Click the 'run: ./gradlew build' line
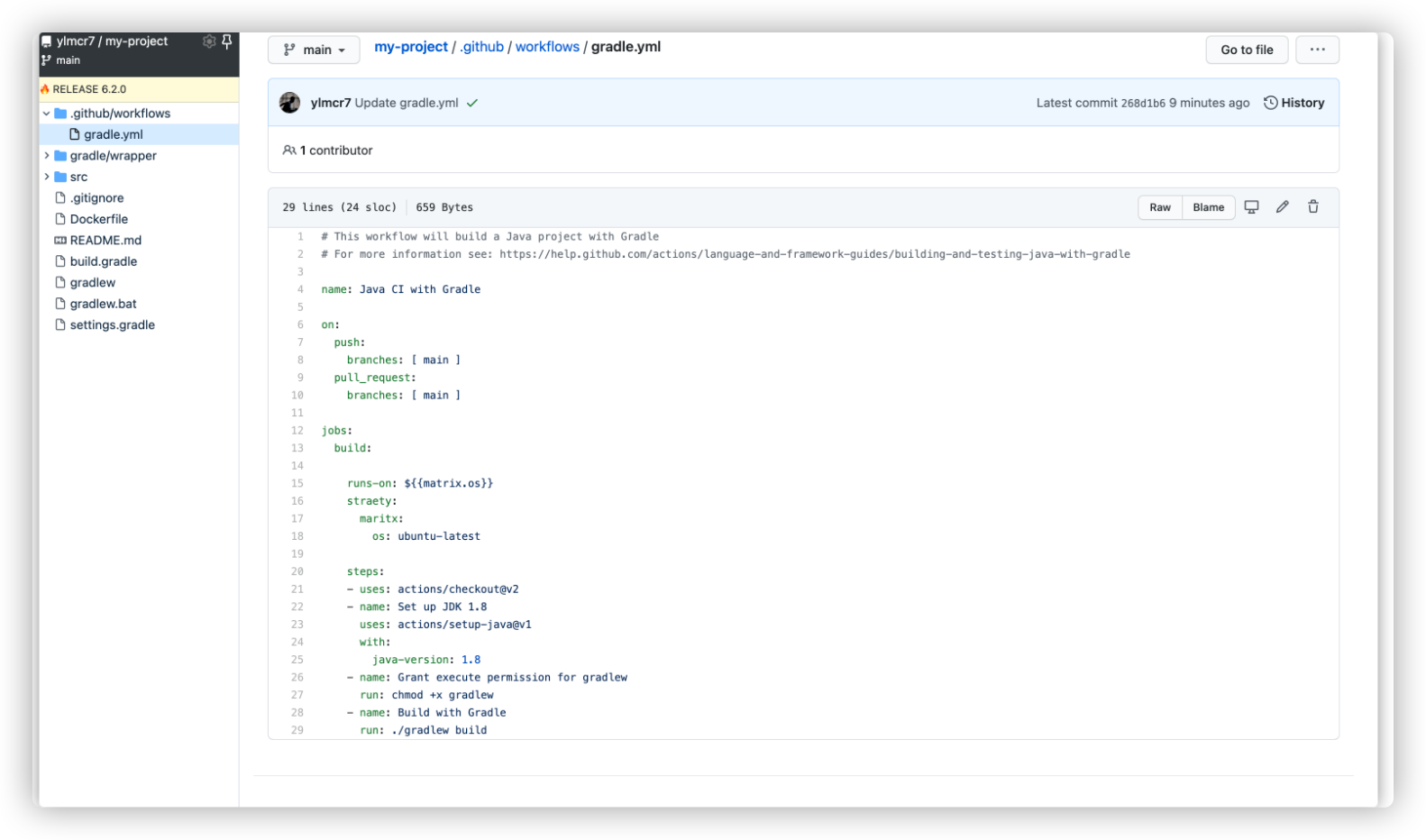The image size is (1426, 840). tap(424, 730)
